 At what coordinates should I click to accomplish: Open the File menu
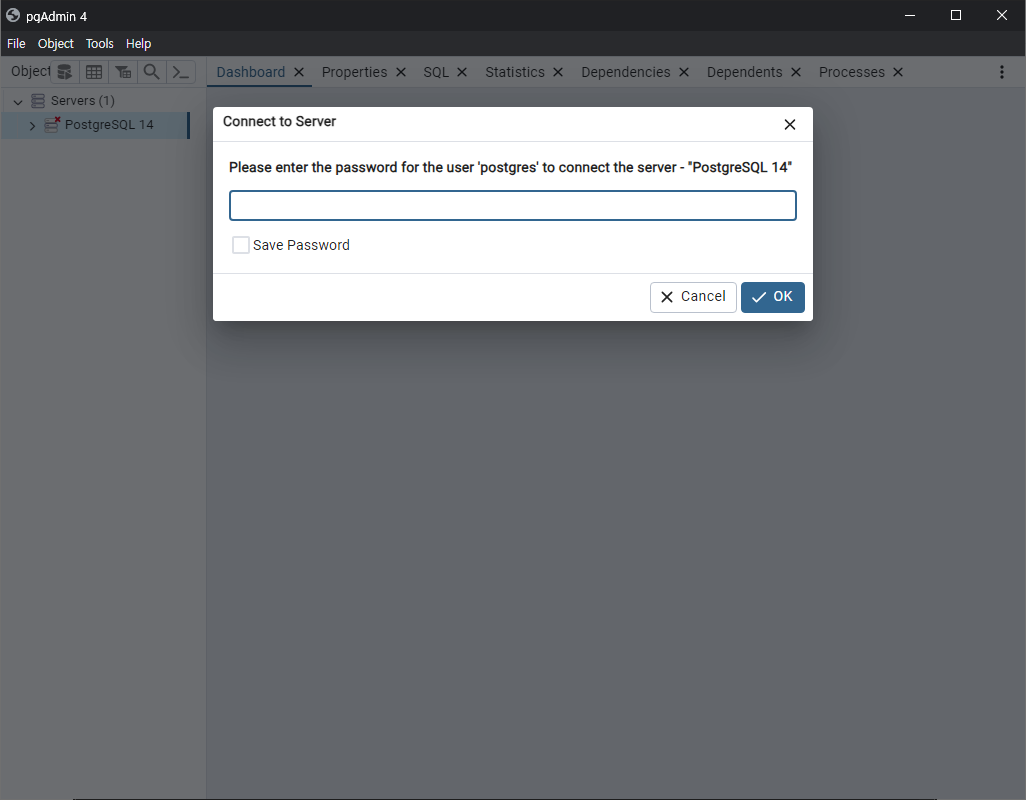(x=16, y=44)
